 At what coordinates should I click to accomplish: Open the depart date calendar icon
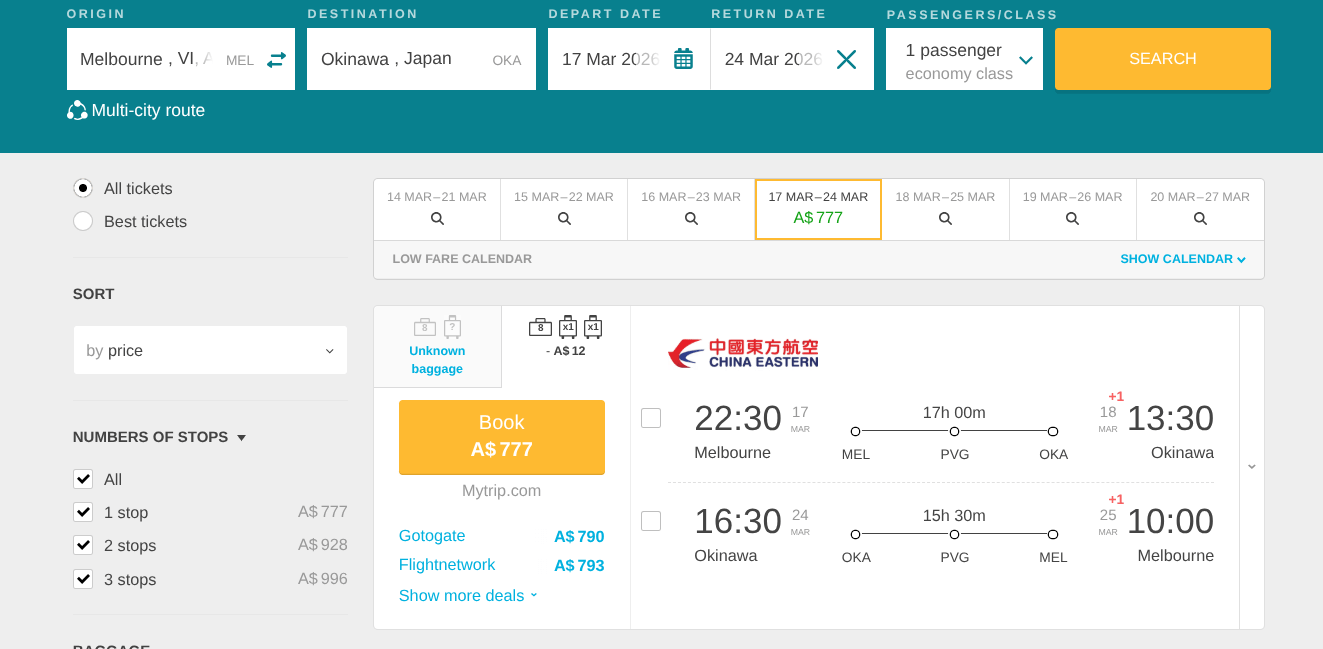point(683,59)
